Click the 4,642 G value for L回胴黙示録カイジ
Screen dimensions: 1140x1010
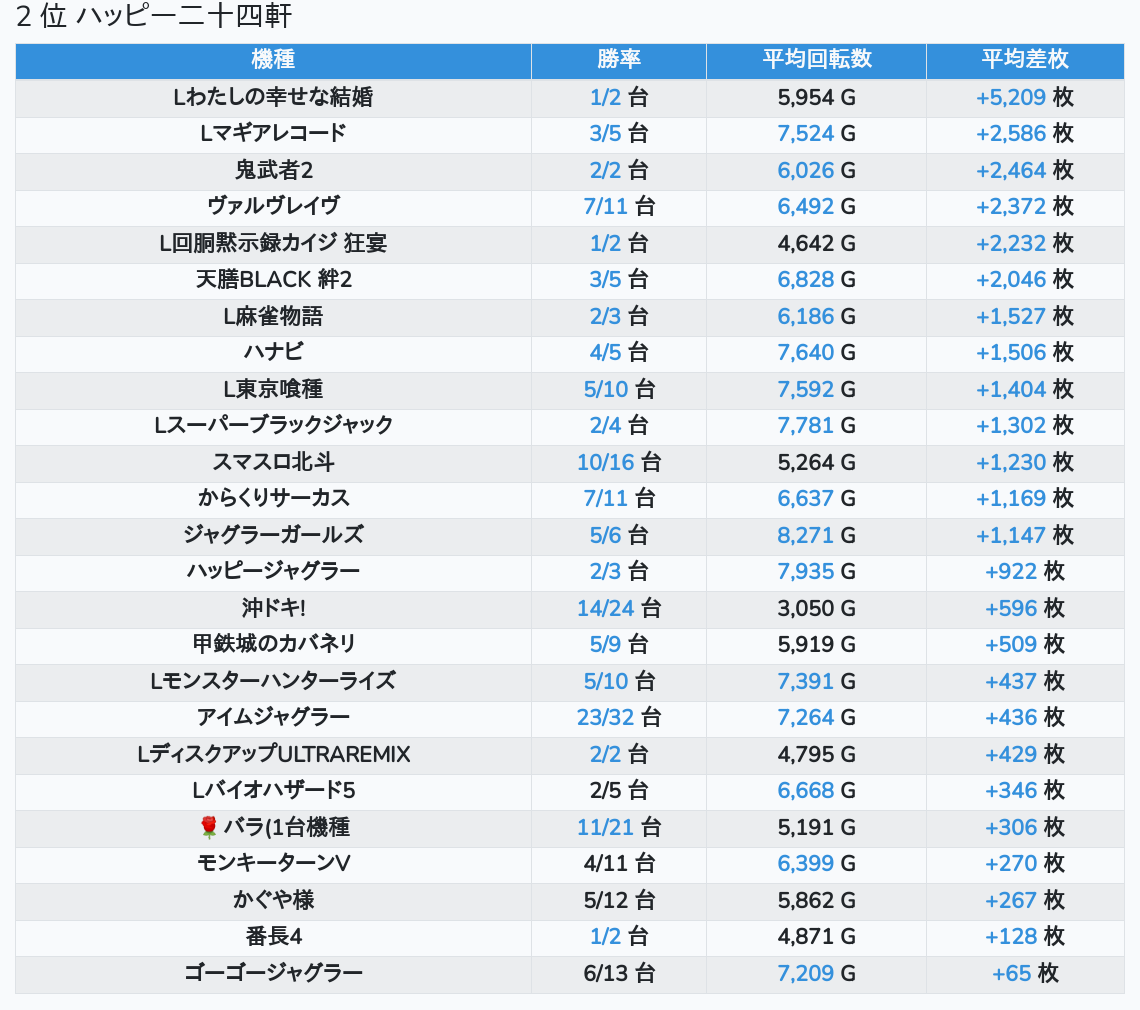[816, 243]
